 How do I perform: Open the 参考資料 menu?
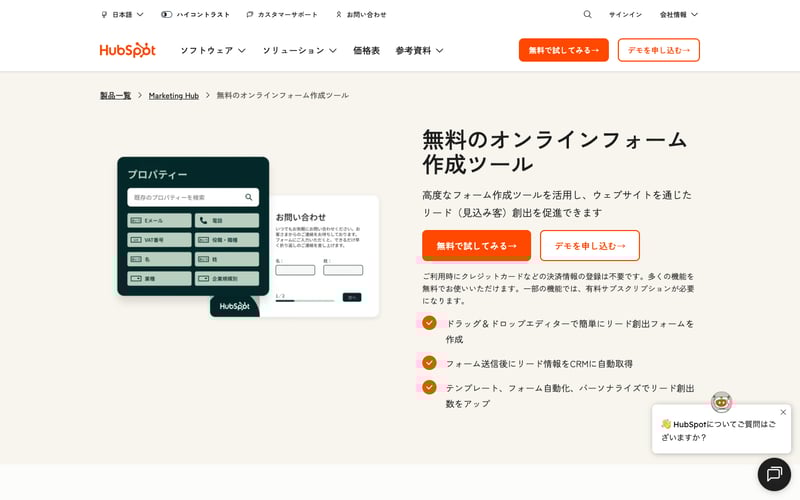point(419,51)
